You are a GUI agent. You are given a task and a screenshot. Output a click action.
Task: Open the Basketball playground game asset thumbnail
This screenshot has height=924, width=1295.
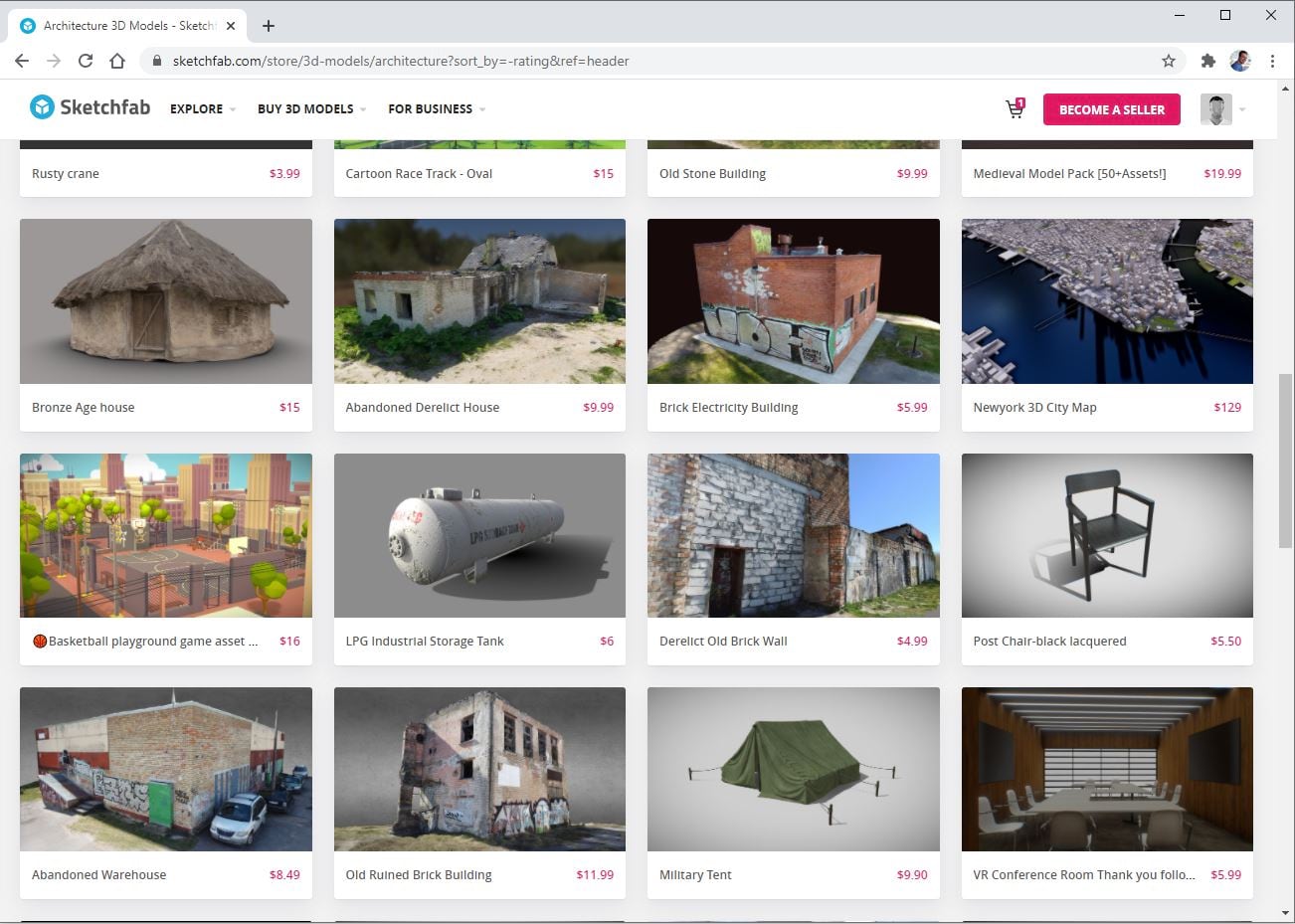[x=166, y=535]
